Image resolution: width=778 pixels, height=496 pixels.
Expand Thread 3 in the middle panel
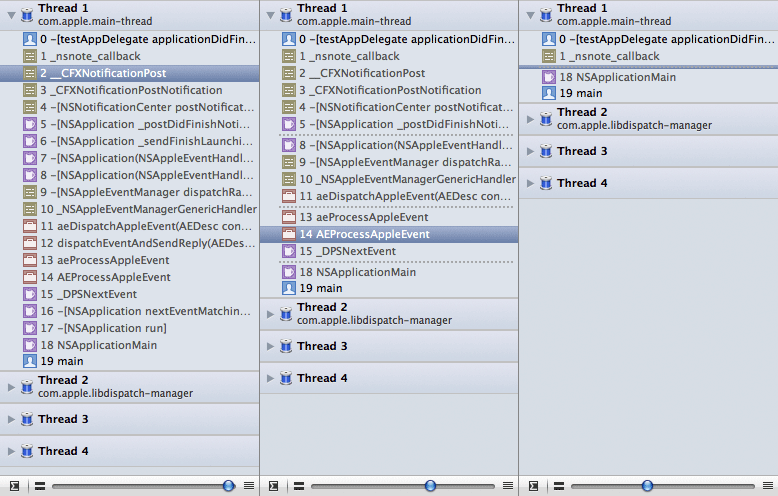click(270, 346)
